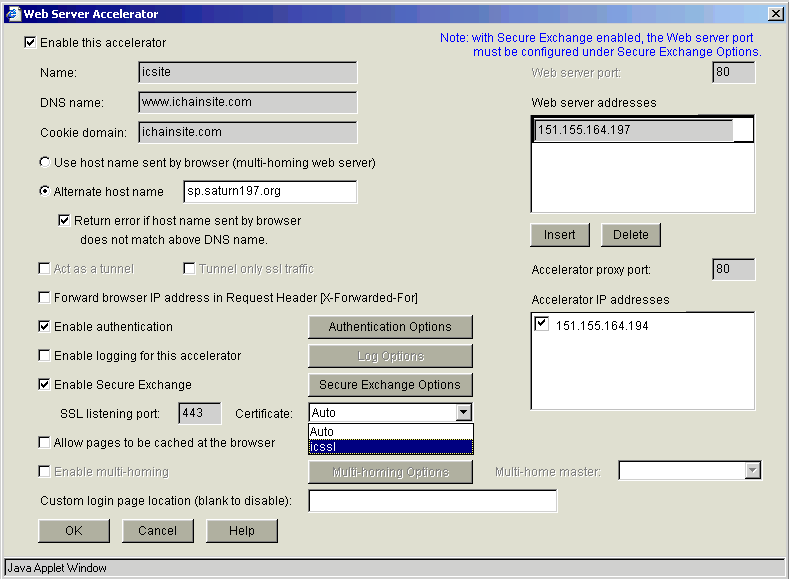Click the Java applet icon in title bar

(x=13, y=14)
